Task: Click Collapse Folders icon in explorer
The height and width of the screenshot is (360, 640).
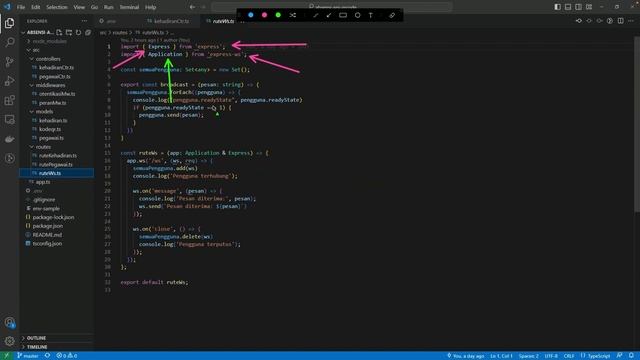Action: [88, 32]
